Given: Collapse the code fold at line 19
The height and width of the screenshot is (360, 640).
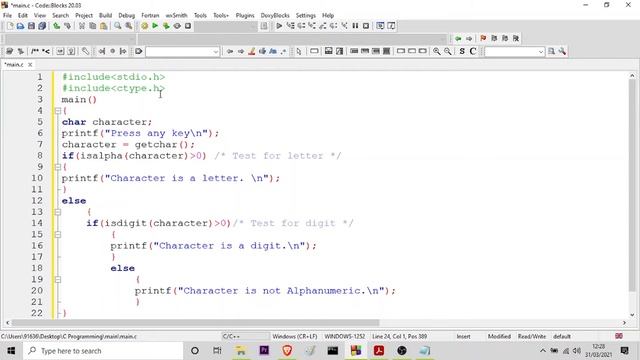Looking at the screenshot, I should (x=58, y=279).
